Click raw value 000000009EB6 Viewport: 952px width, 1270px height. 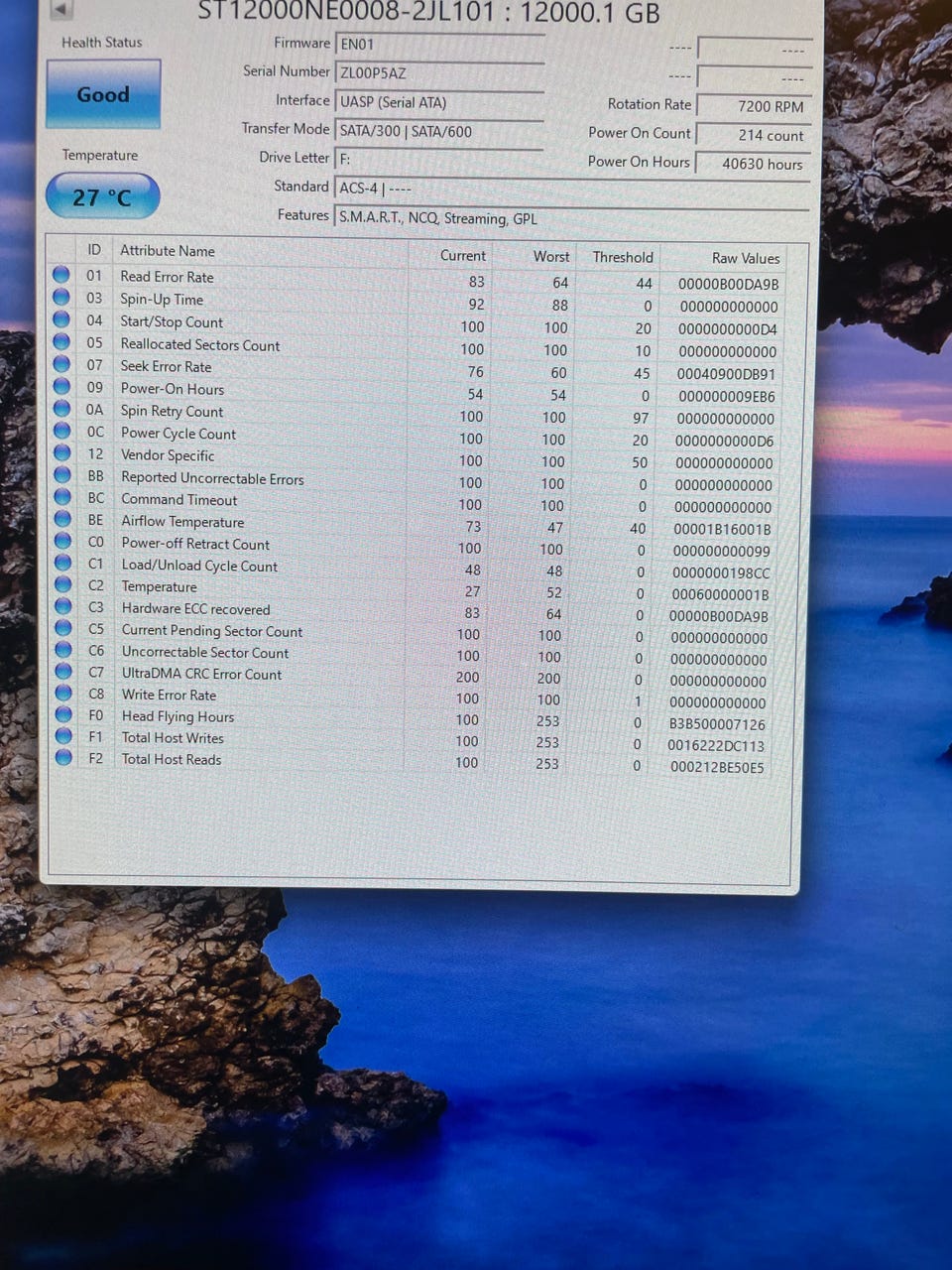click(727, 396)
